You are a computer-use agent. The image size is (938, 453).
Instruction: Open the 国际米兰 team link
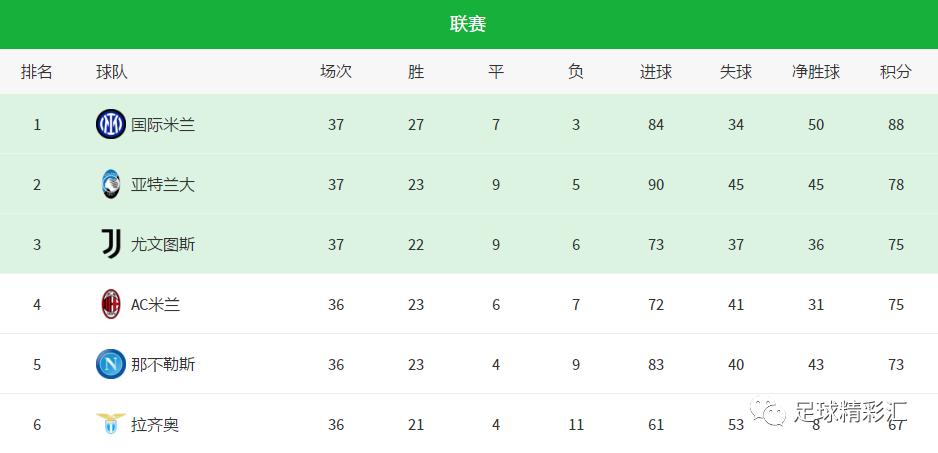pos(163,125)
